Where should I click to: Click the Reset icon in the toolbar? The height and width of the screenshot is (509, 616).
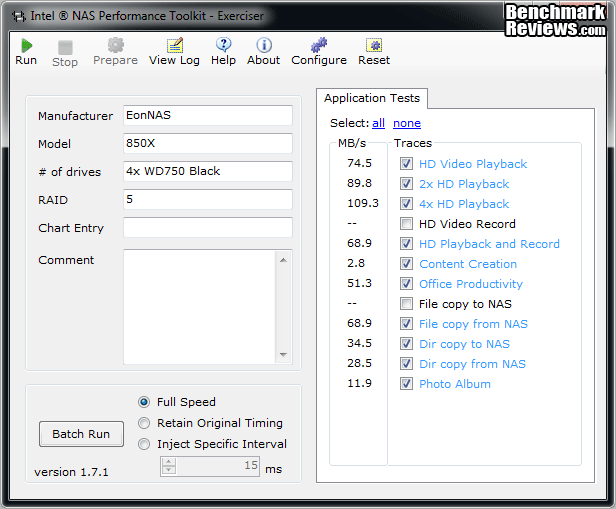(x=374, y=45)
